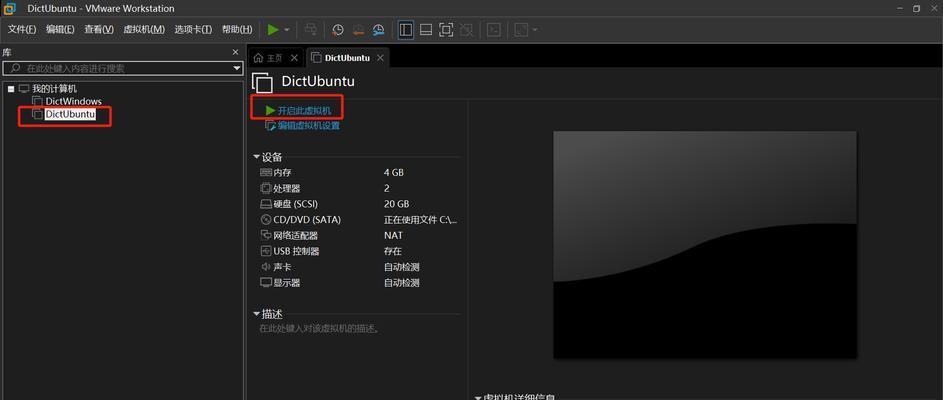The width and height of the screenshot is (943, 400).
Task: Open the power options dropdown arrow
Action: coord(287,29)
